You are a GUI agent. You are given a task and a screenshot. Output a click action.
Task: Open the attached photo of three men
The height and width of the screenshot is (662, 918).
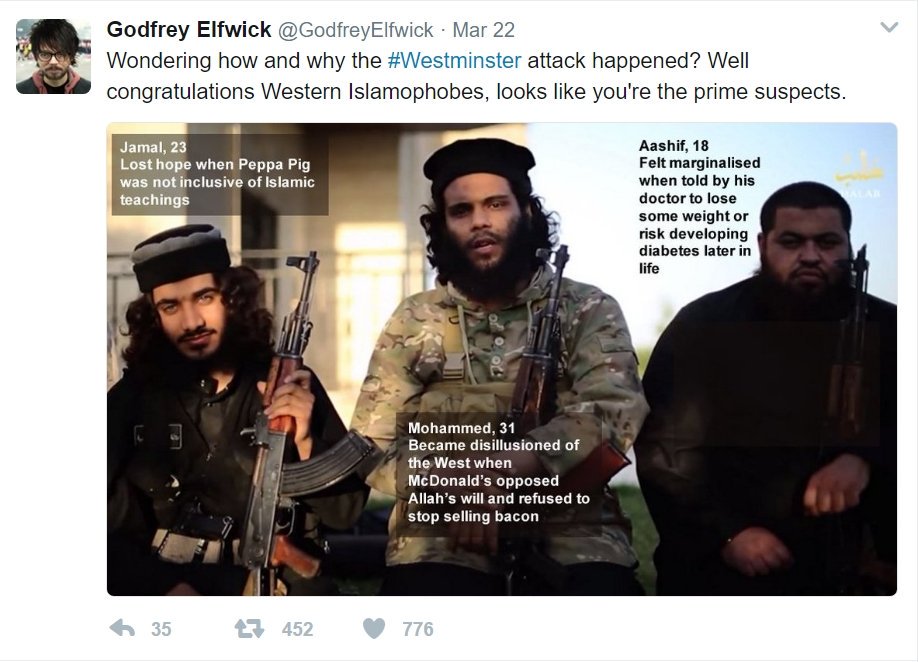tap(502, 359)
